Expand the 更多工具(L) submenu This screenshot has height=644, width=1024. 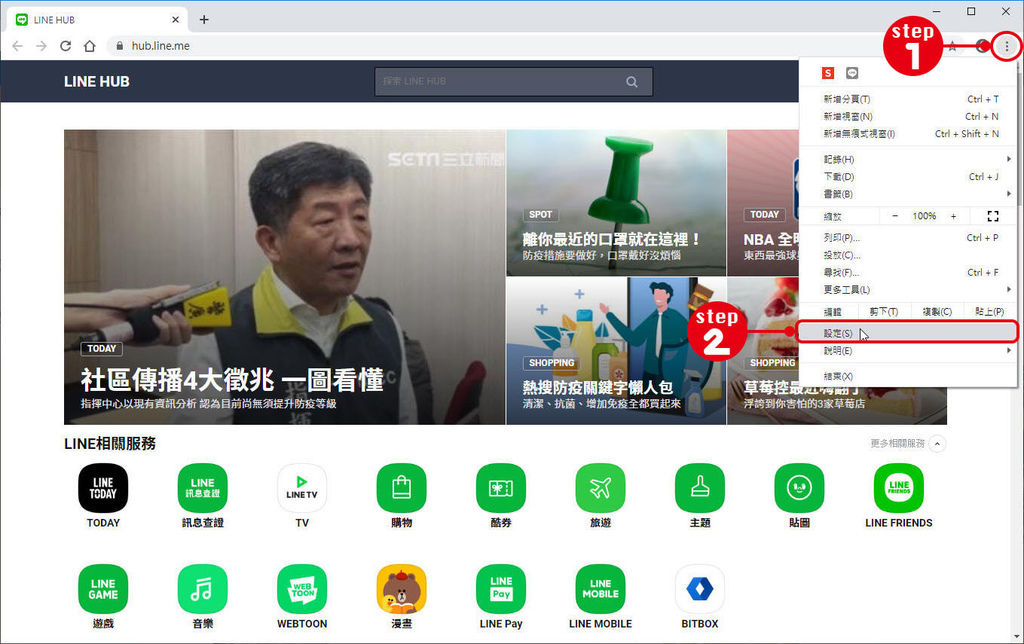[x=907, y=289]
